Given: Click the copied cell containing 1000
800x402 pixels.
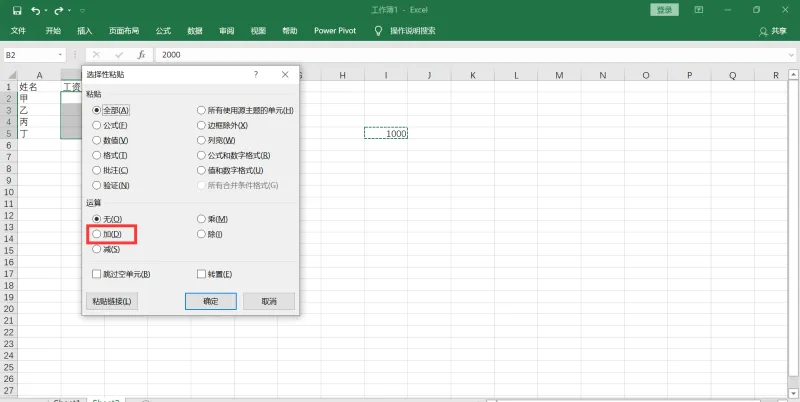Looking at the screenshot, I should pyautogui.click(x=386, y=133).
